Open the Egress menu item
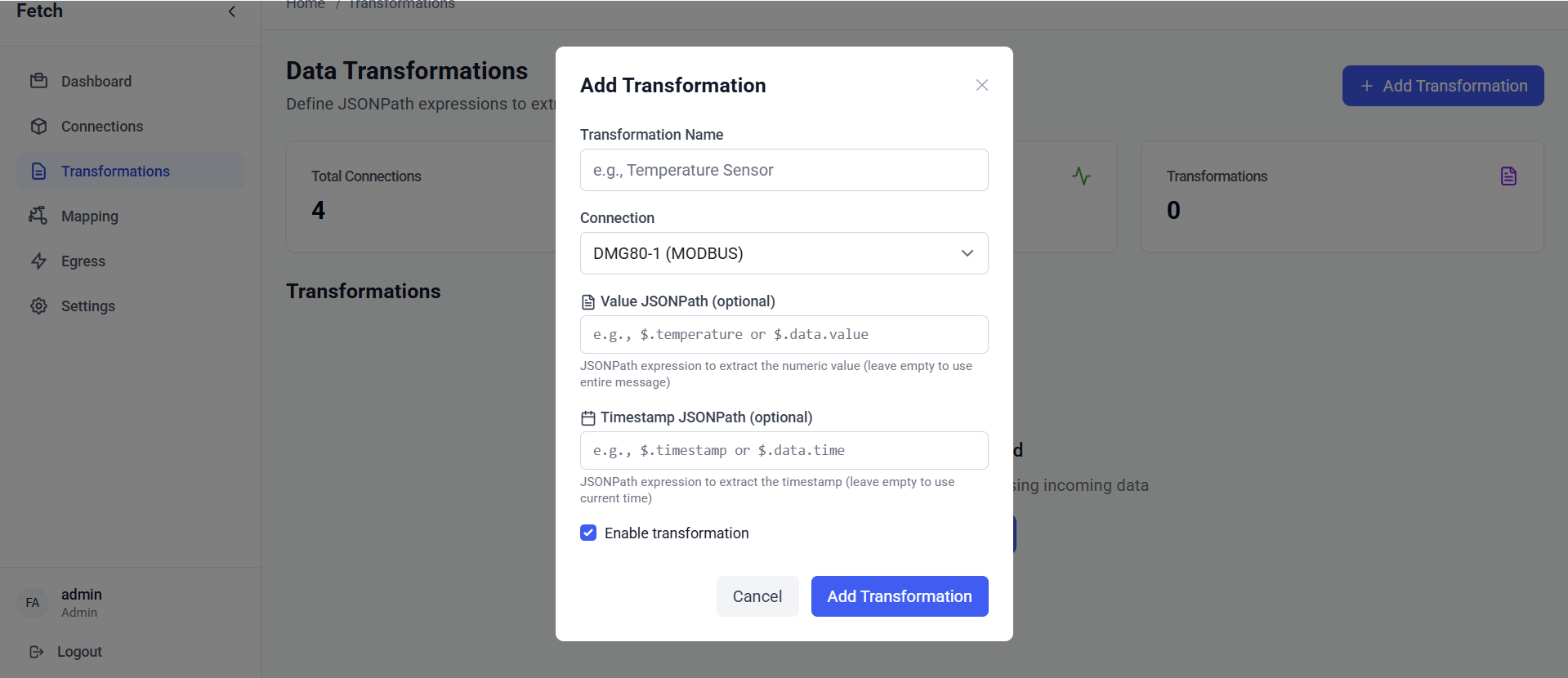 pos(83,261)
